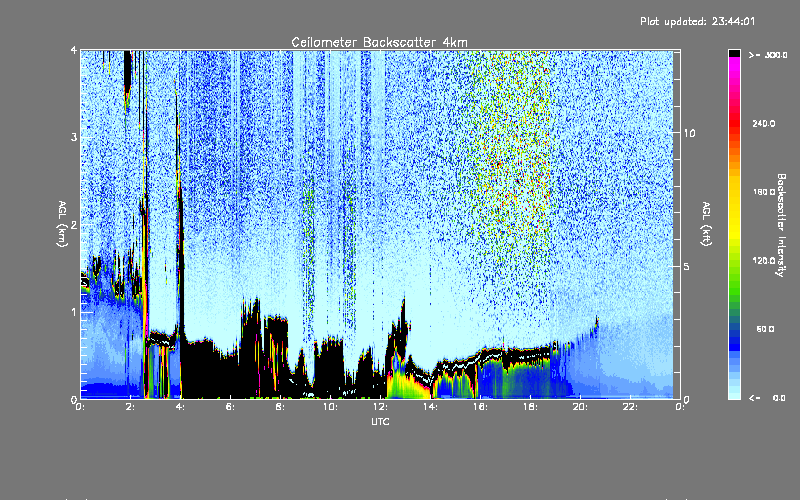The image size is (800, 500).
Task: Click the '180.0' colorbar tick label
Action: [x=764, y=192]
